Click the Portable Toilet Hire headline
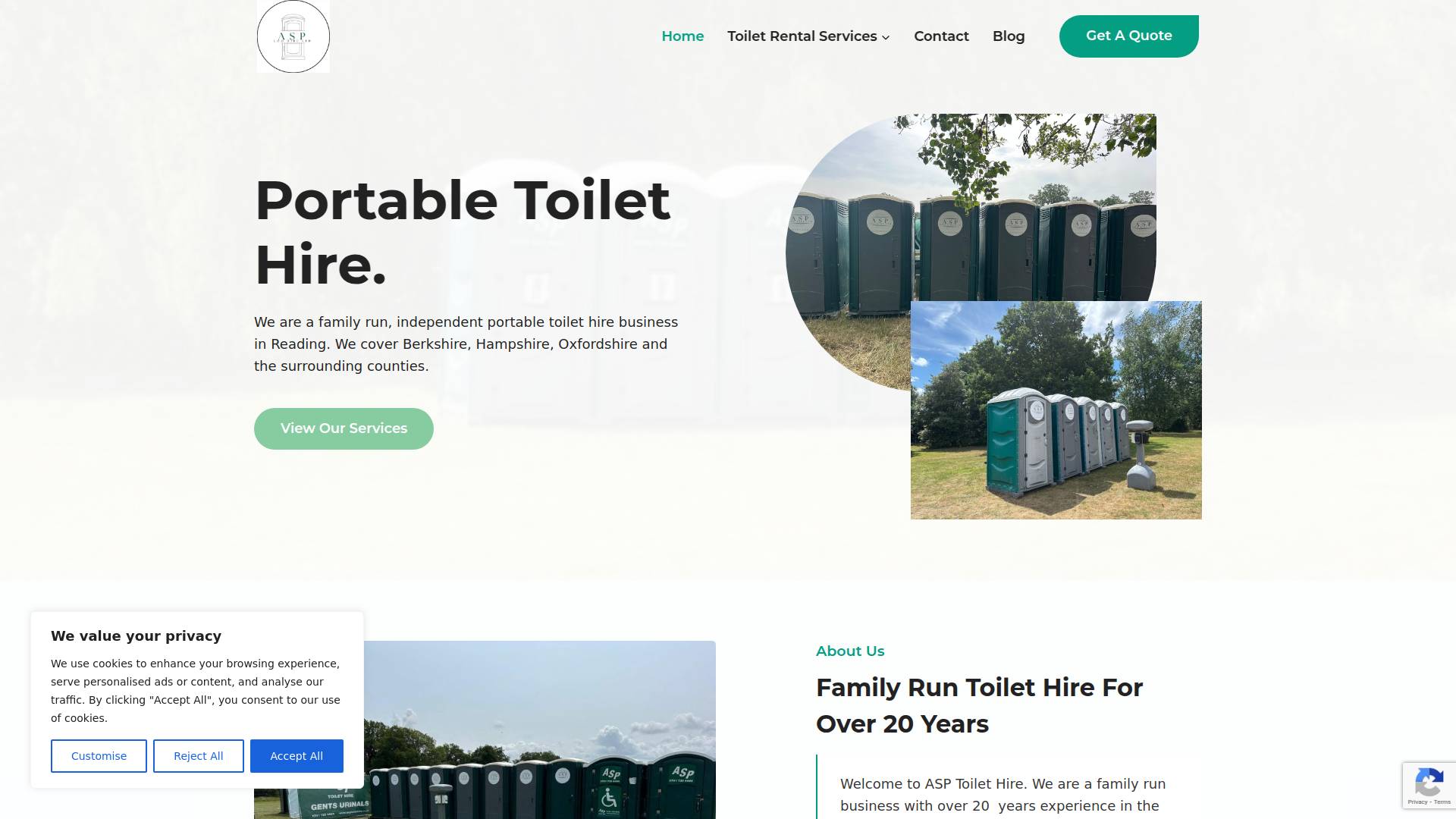Screen dimensions: 1456x819 coord(463,232)
